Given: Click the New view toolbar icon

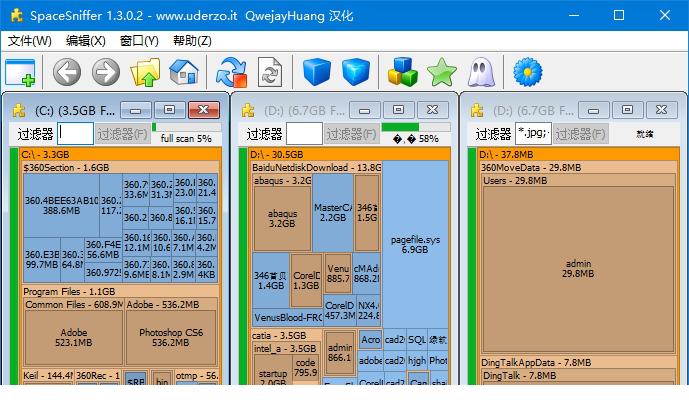Looking at the screenshot, I should [20, 72].
